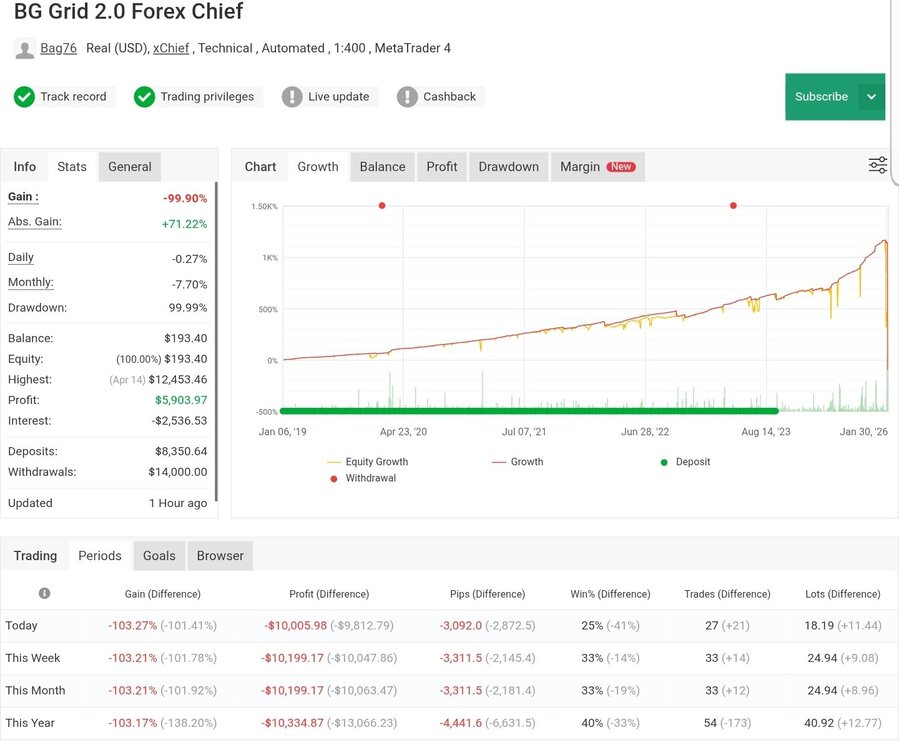Toggle the Growth legend series
Screen dimensions: 899x750
pos(518,462)
